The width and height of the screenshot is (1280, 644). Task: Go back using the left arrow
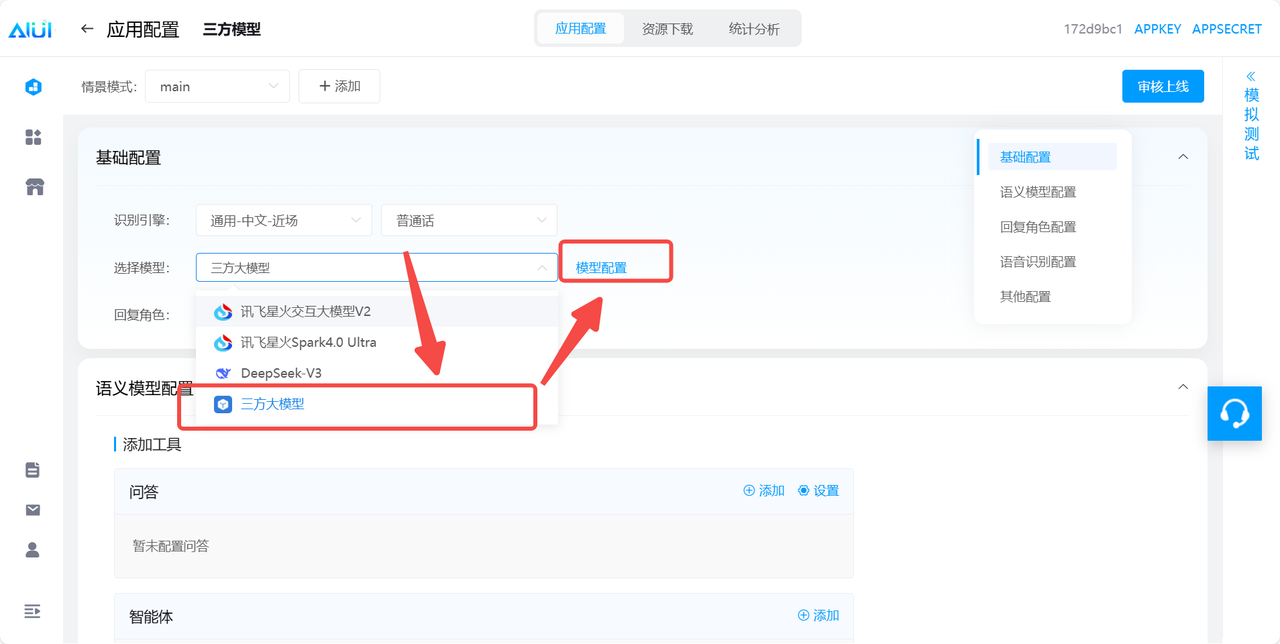pos(88,29)
